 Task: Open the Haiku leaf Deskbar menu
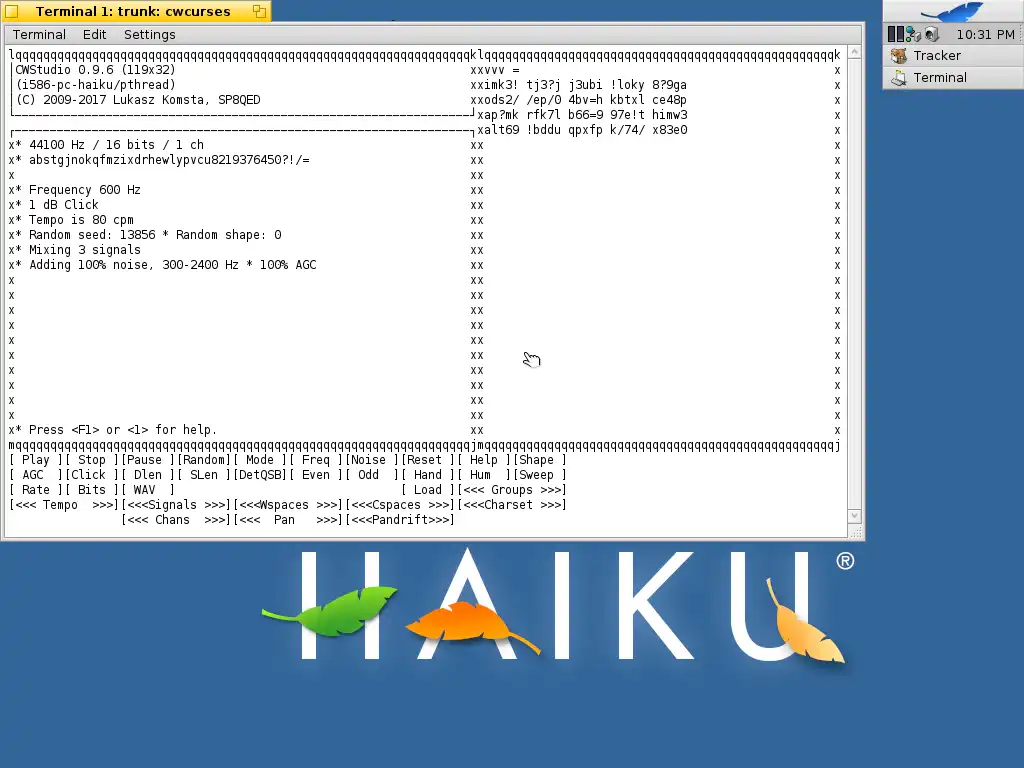point(952,12)
